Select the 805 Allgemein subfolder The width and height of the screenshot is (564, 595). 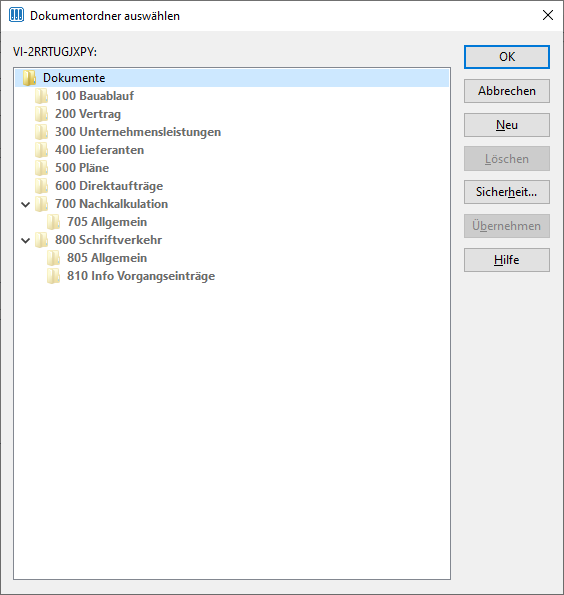click(107, 258)
